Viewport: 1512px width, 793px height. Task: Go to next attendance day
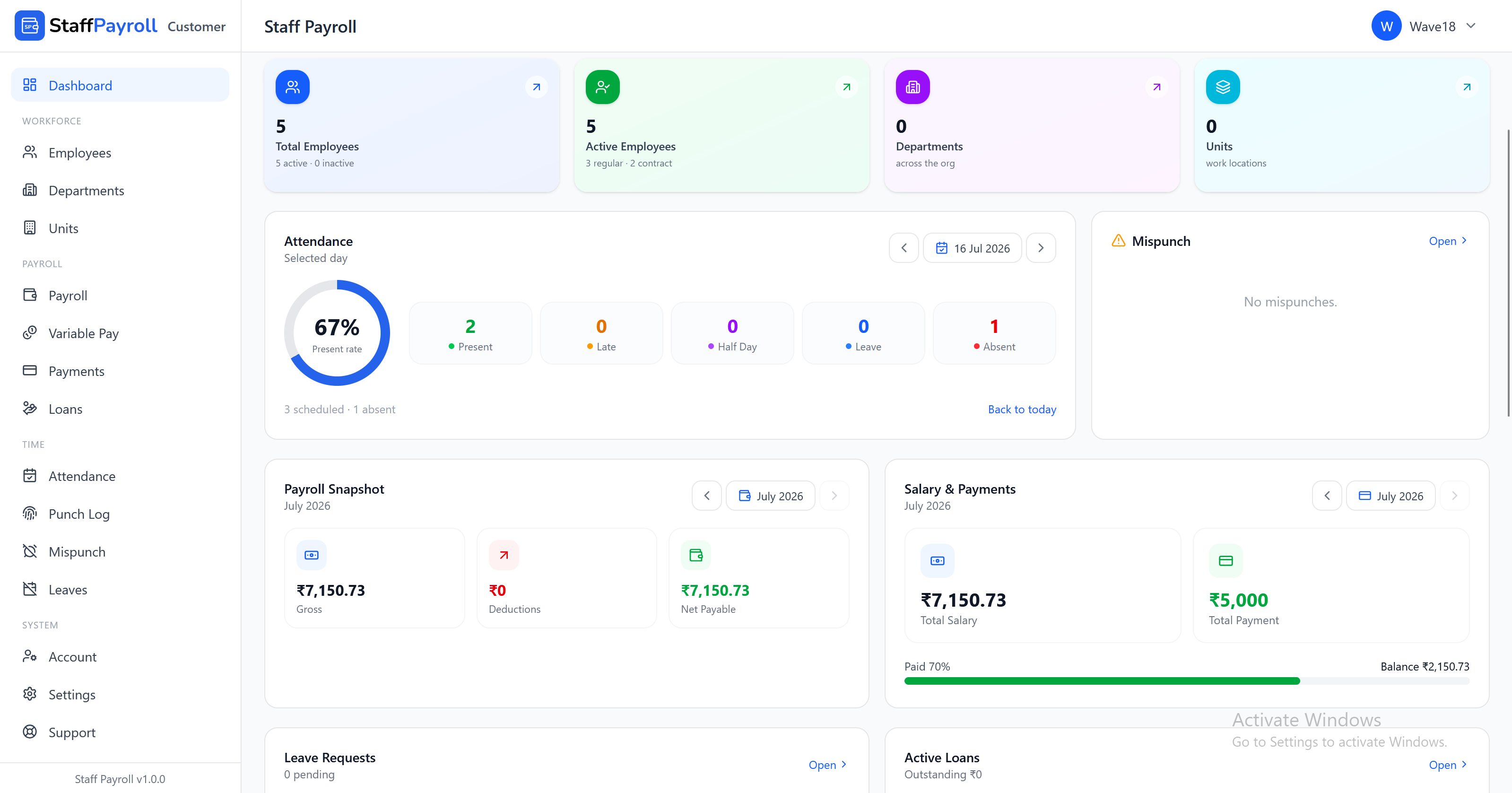(x=1041, y=248)
